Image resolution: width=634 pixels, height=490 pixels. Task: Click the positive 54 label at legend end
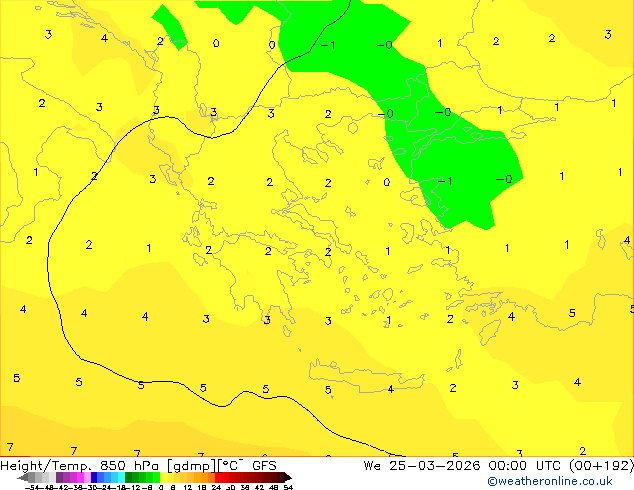(x=288, y=488)
